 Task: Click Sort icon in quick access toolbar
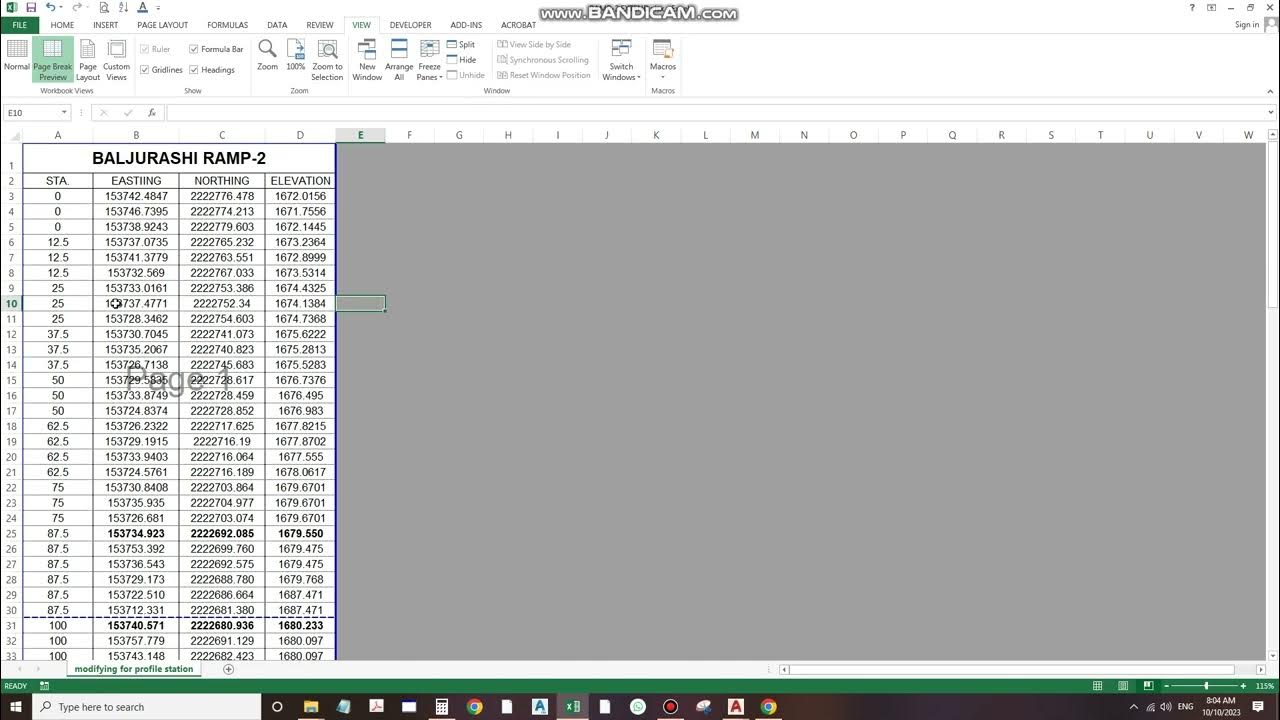coord(123,7)
